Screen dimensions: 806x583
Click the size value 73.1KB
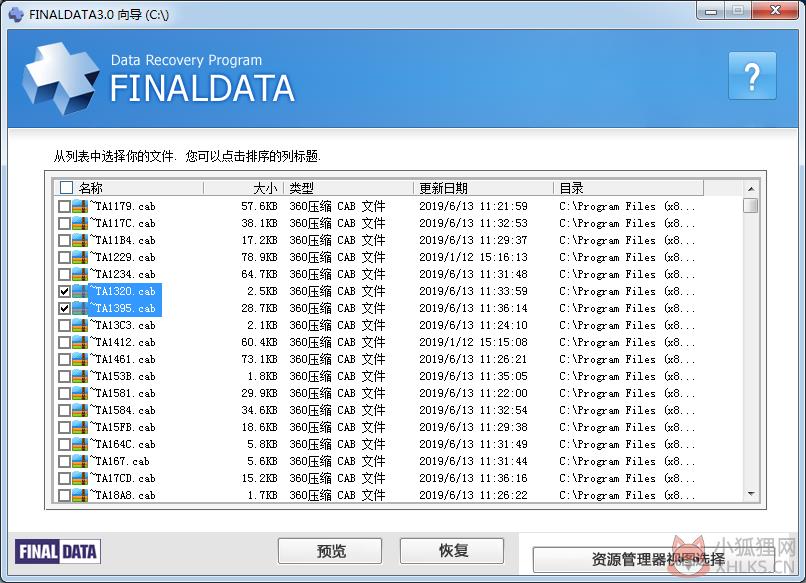[259, 359]
